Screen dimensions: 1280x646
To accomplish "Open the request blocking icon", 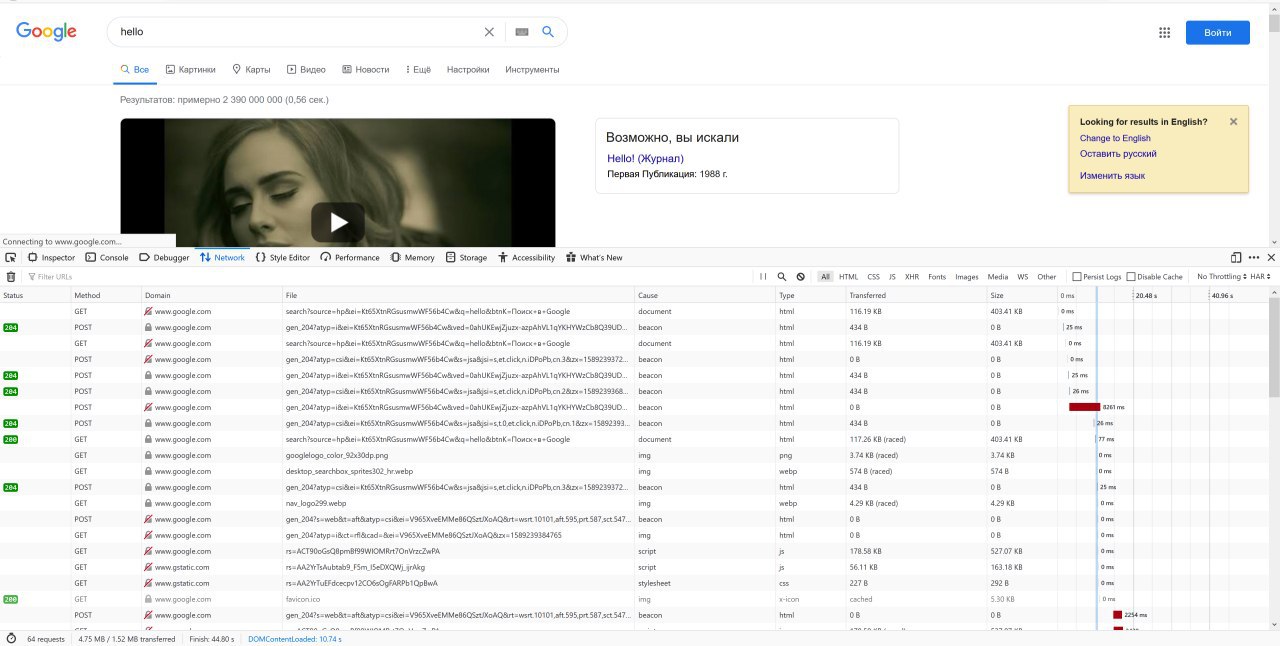I will pyautogui.click(x=801, y=277).
